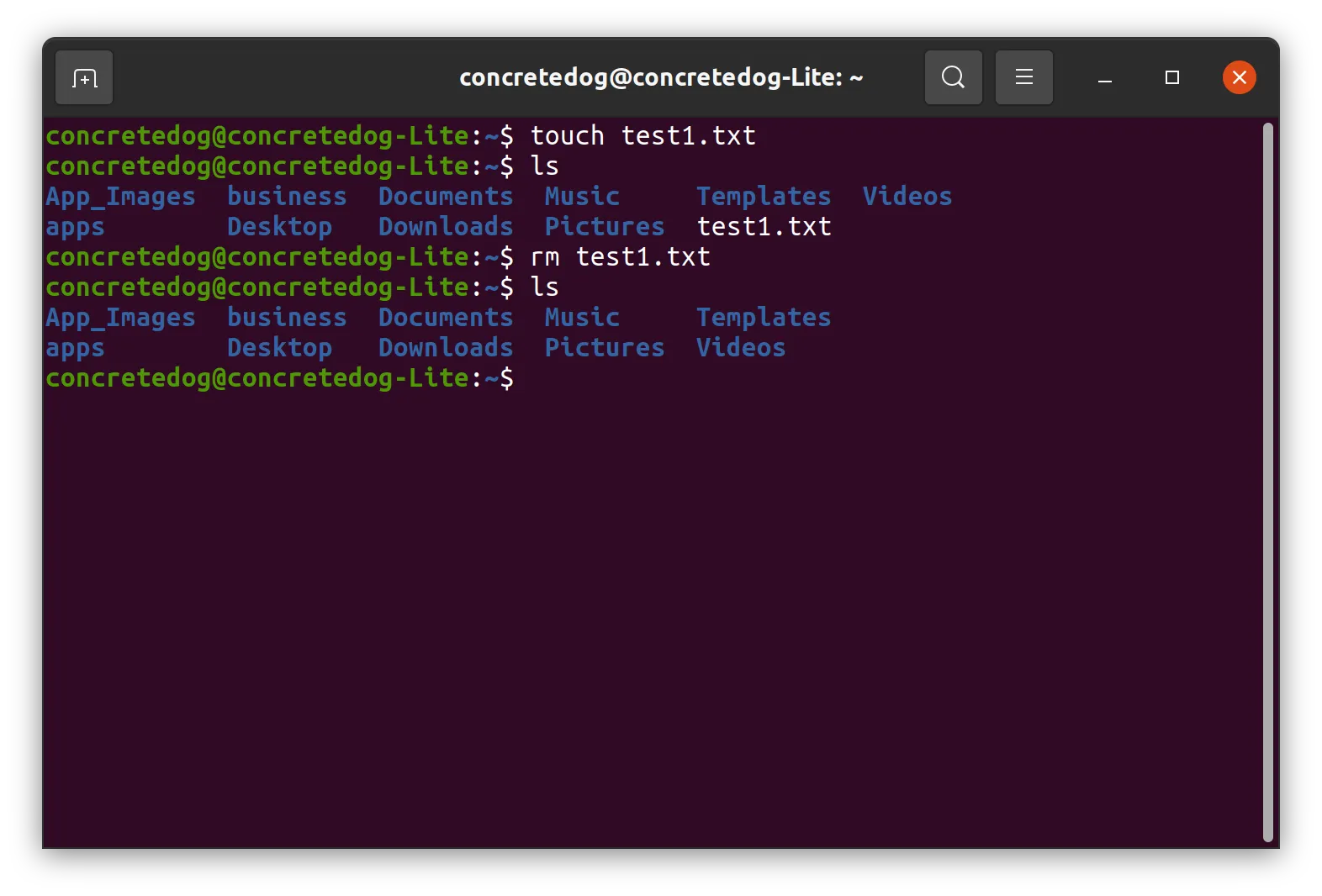Click Documents in the first ls output
Viewport: 1322px width, 896px height.
446,196
